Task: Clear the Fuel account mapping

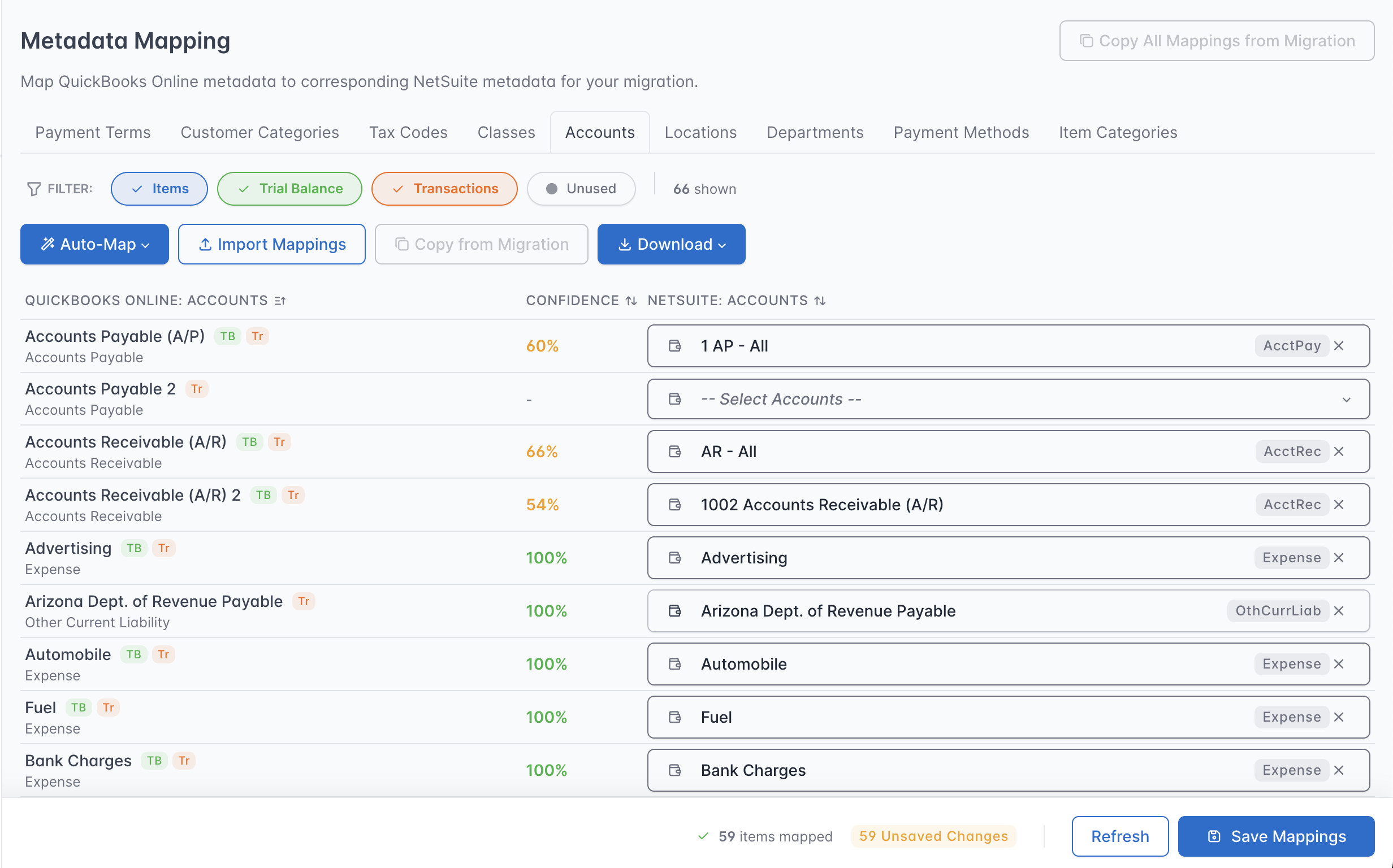Action: click(x=1339, y=717)
